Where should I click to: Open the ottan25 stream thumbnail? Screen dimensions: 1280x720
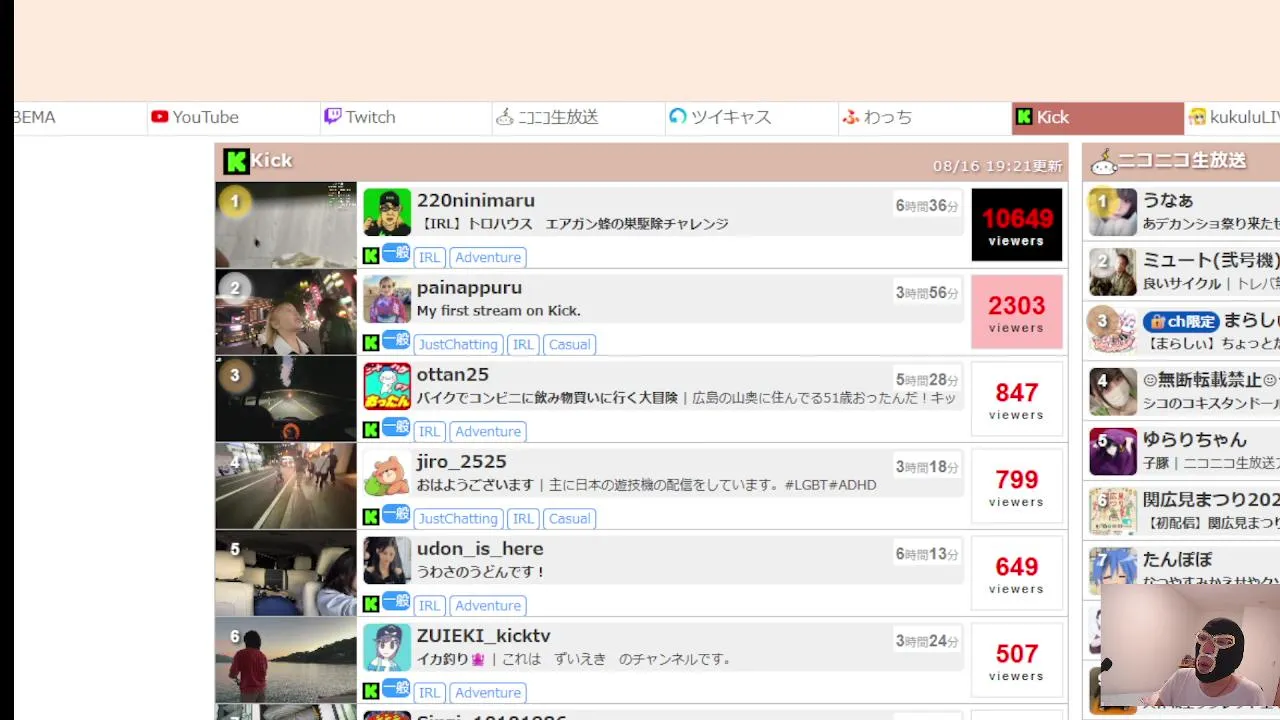coord(286,399)
